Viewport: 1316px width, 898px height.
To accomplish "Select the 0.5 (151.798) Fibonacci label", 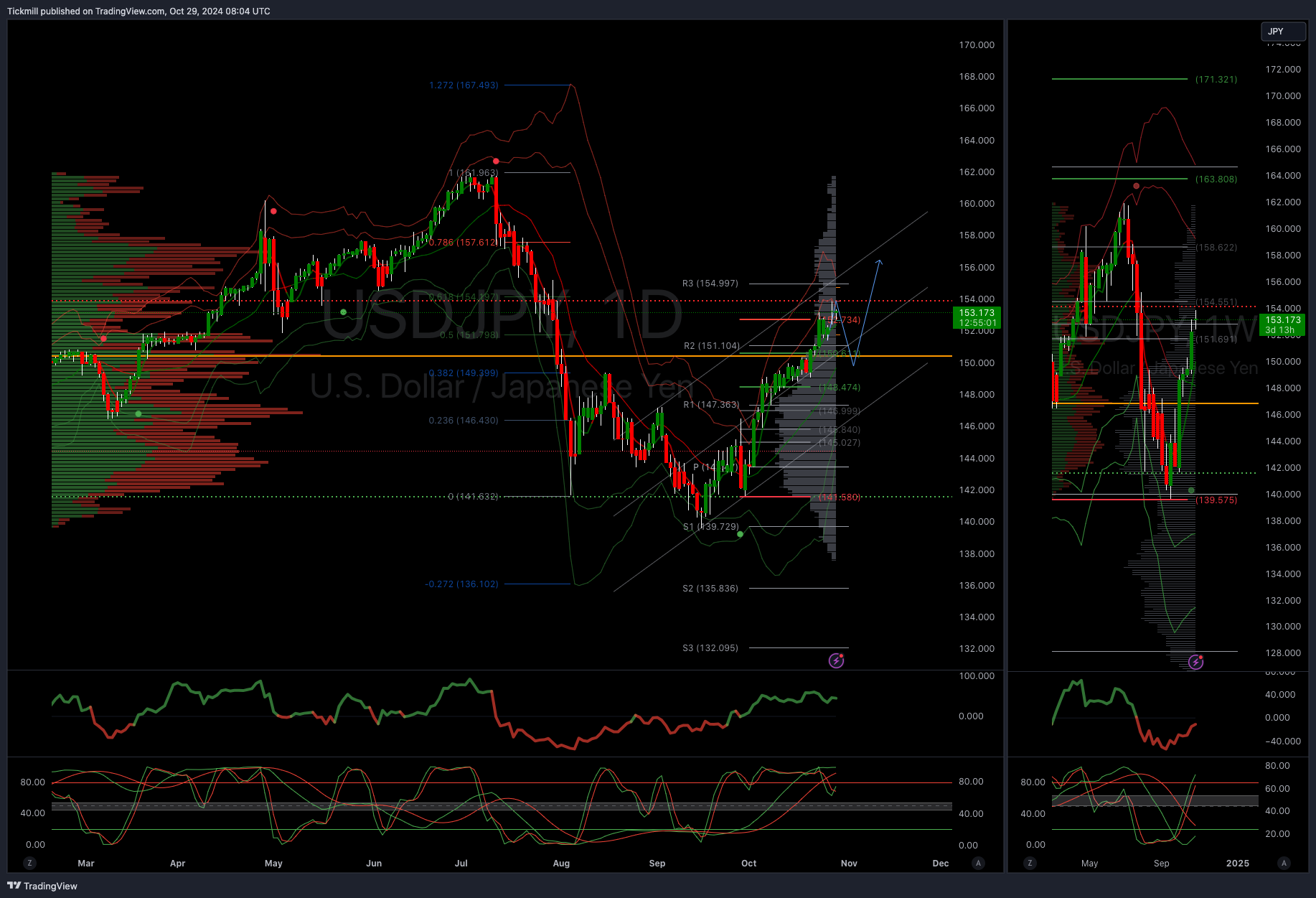I will pos(469,335).
